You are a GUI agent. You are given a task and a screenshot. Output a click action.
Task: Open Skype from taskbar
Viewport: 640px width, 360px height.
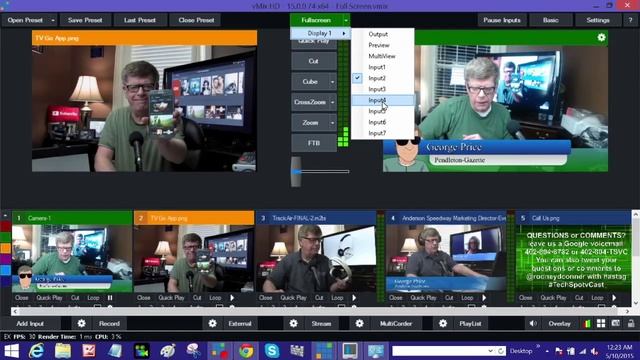[x=272, y=351]
